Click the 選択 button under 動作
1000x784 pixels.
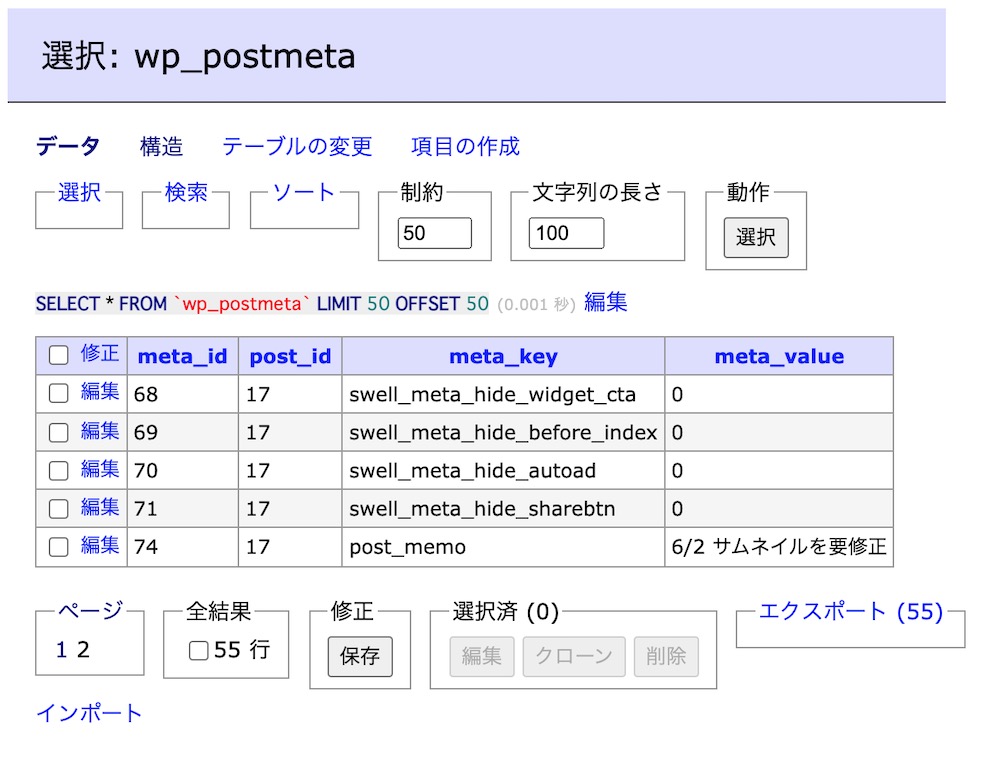(x=756, y=237)
